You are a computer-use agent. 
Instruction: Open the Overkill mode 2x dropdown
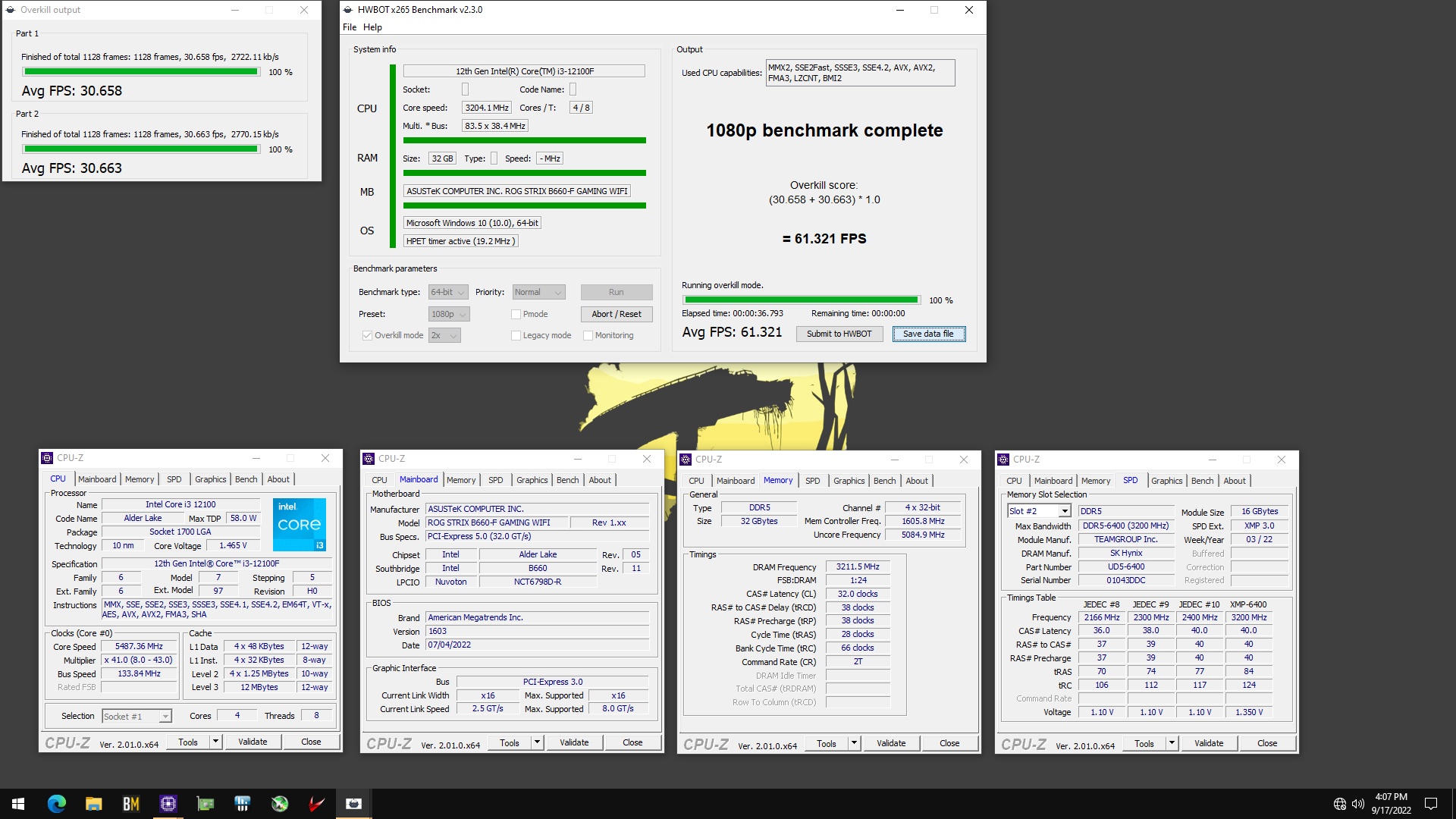click(444, 335)
